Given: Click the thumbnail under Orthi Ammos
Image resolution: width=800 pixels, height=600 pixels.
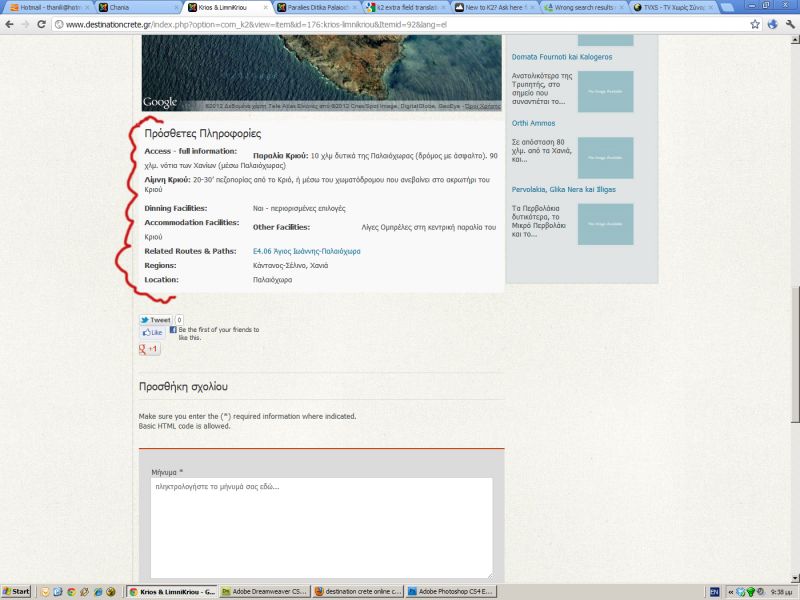Looking at the screenshot, I should tap(606, 158).
